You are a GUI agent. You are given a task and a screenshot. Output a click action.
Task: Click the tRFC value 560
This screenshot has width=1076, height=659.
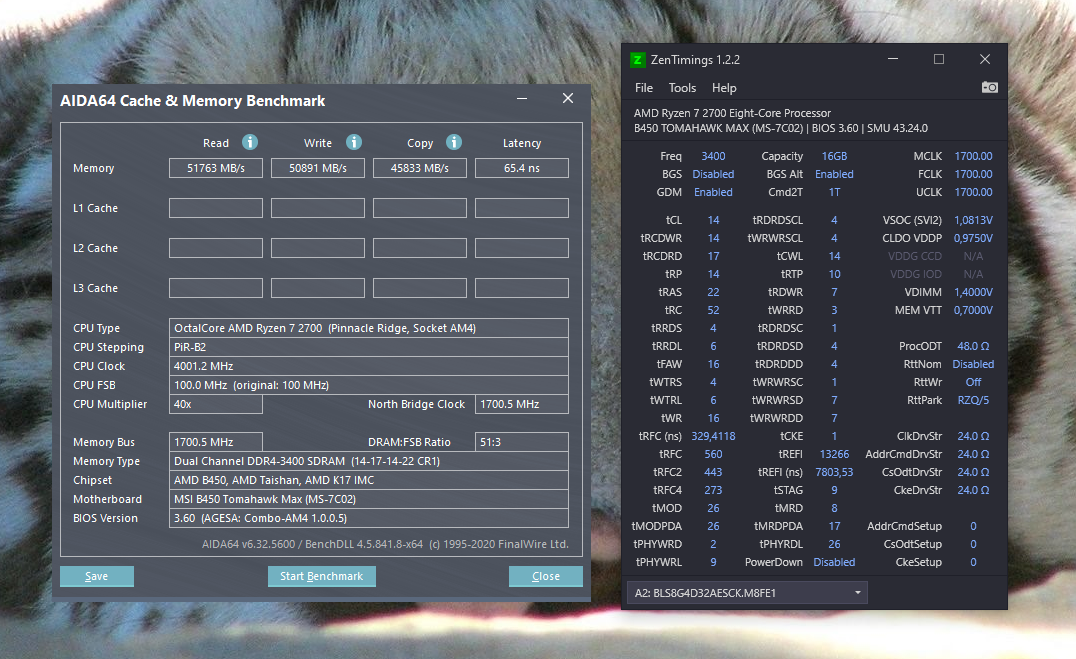pyautogui.click(x=713, y=454)
